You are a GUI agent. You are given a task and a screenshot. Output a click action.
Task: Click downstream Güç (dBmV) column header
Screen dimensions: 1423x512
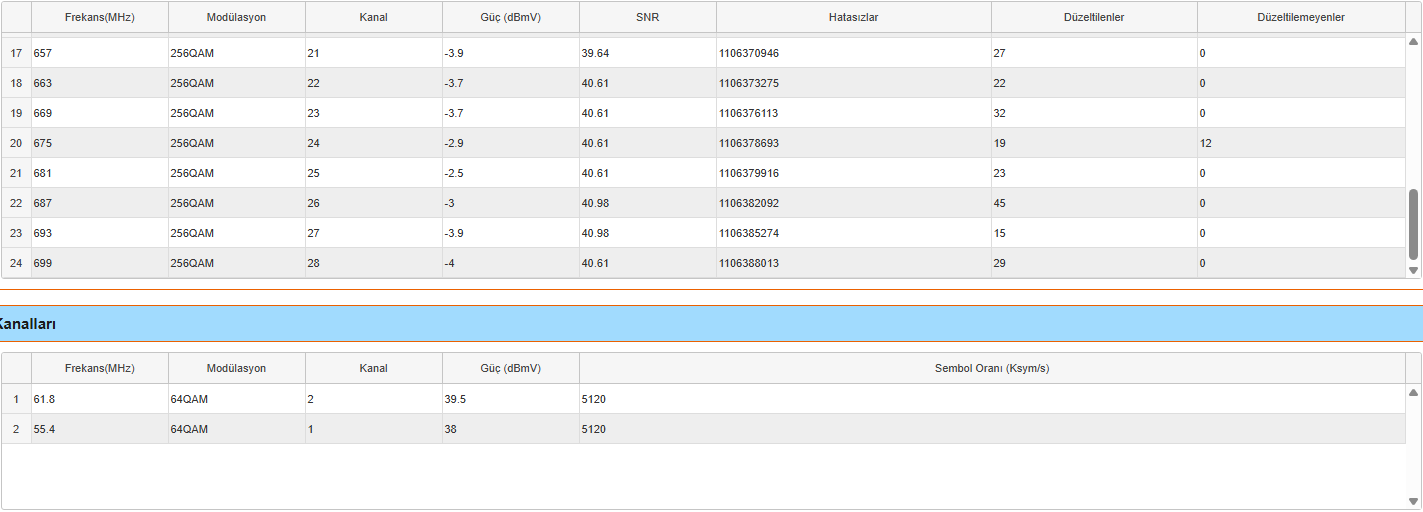tap(511, 17)
